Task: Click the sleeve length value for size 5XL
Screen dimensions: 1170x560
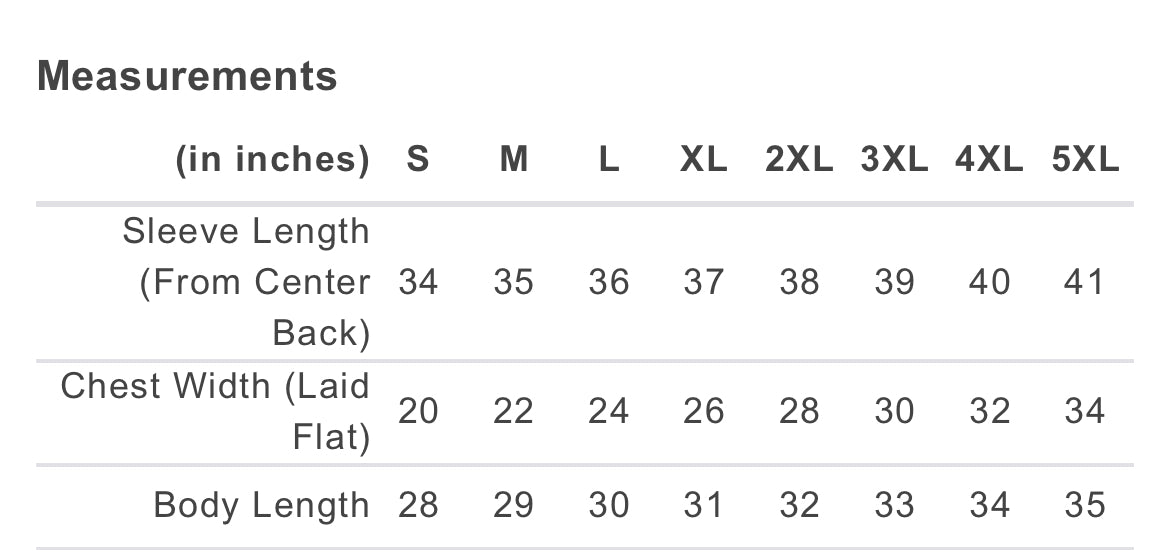Action: click(x=1084, y=282)
